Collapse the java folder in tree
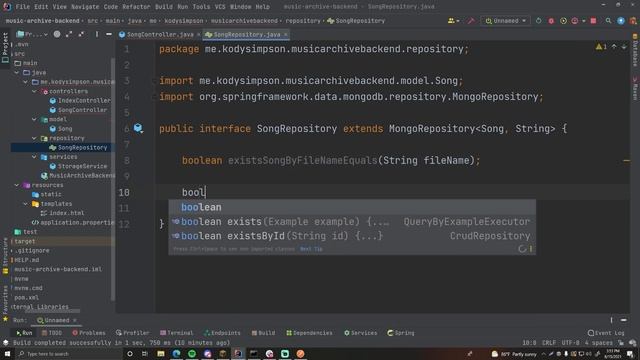Viewport: 640px width, 360px height. (x=17, y=73)
